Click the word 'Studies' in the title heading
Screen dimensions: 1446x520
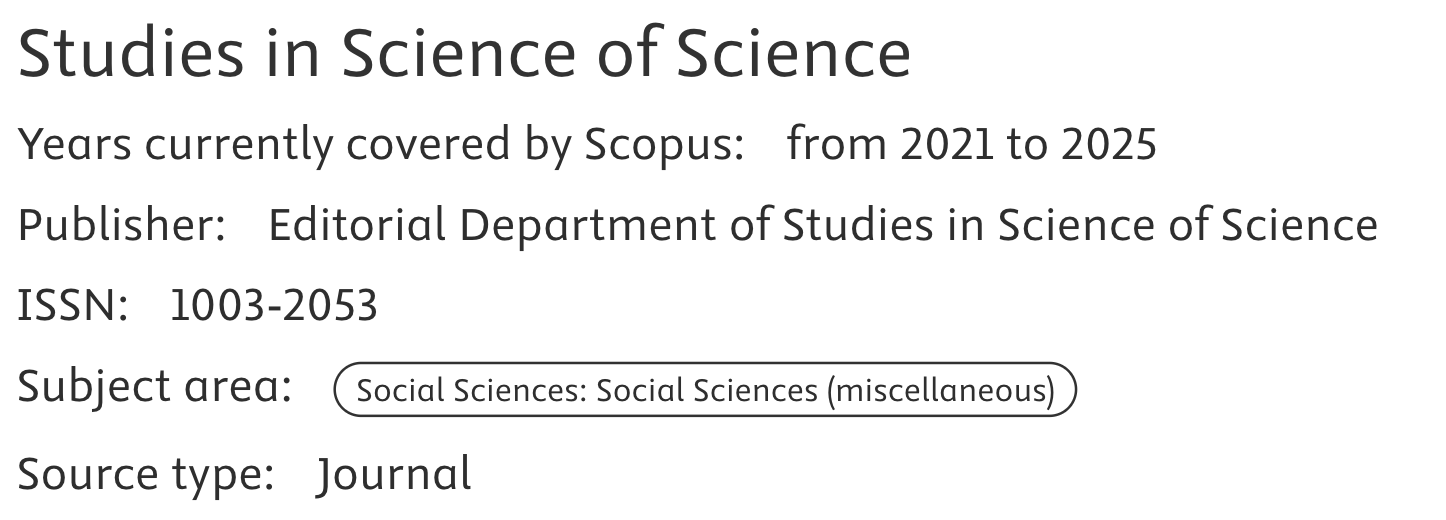pyautogui.click(x=130, y=53)
